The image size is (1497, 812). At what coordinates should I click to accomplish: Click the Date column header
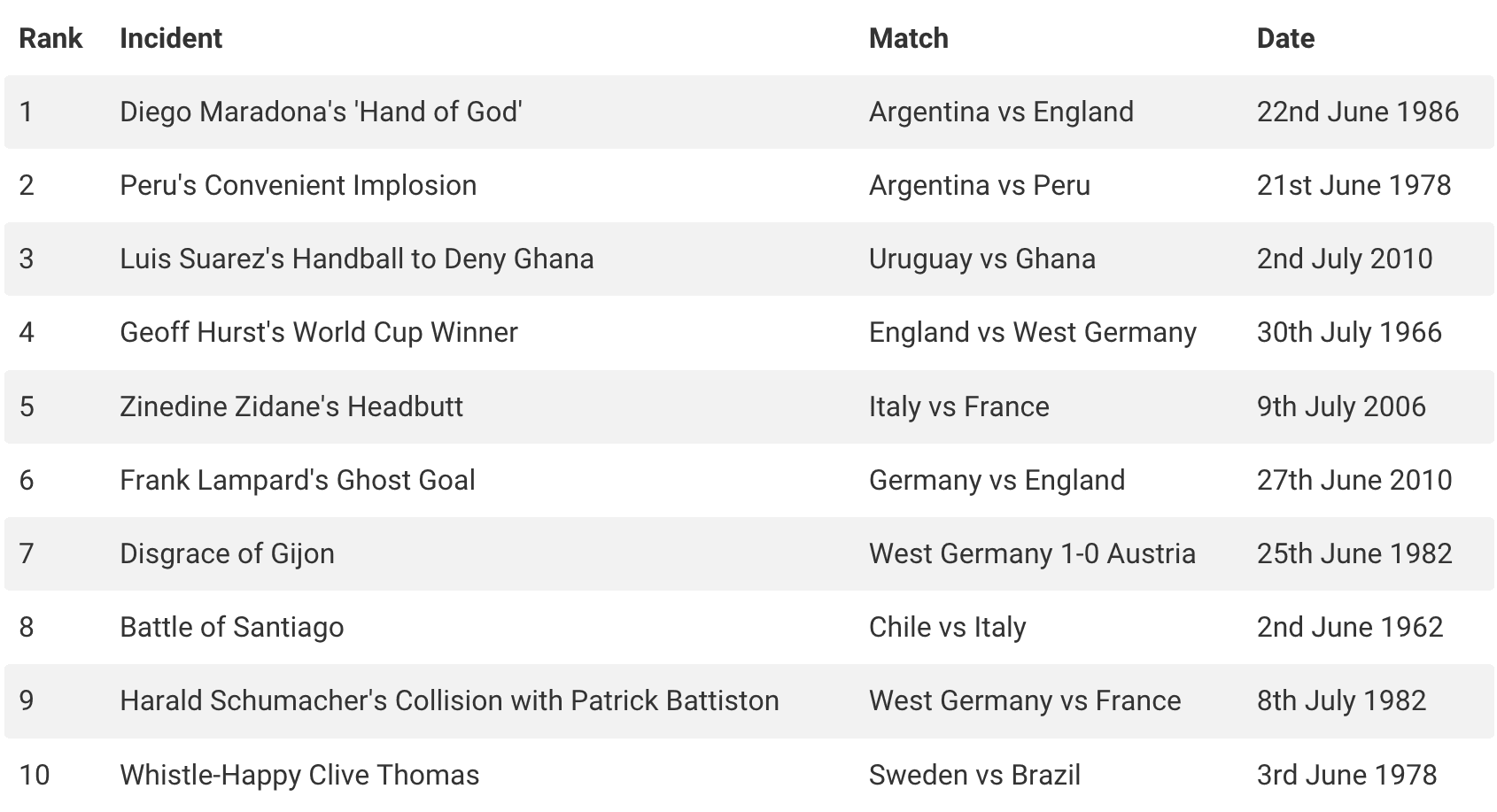1285,38
